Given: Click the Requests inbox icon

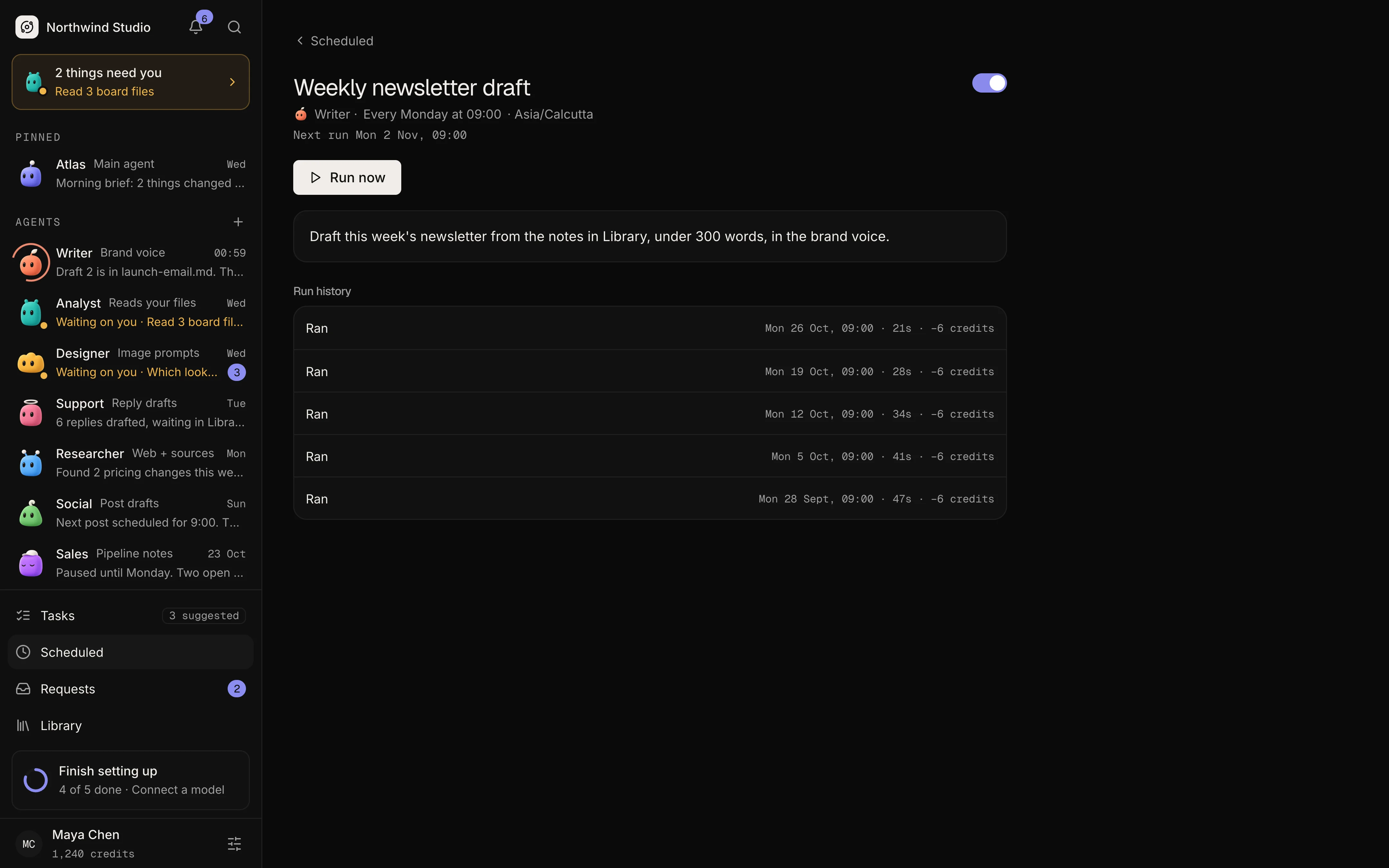Looking at the screenshot, I should (23, 689).
